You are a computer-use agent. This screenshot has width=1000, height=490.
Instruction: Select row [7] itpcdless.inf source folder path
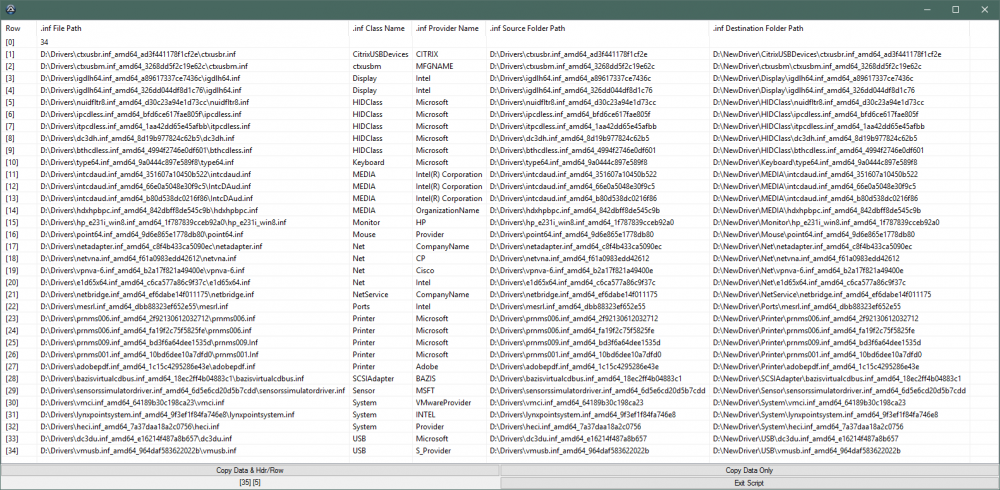coord(580,126)
